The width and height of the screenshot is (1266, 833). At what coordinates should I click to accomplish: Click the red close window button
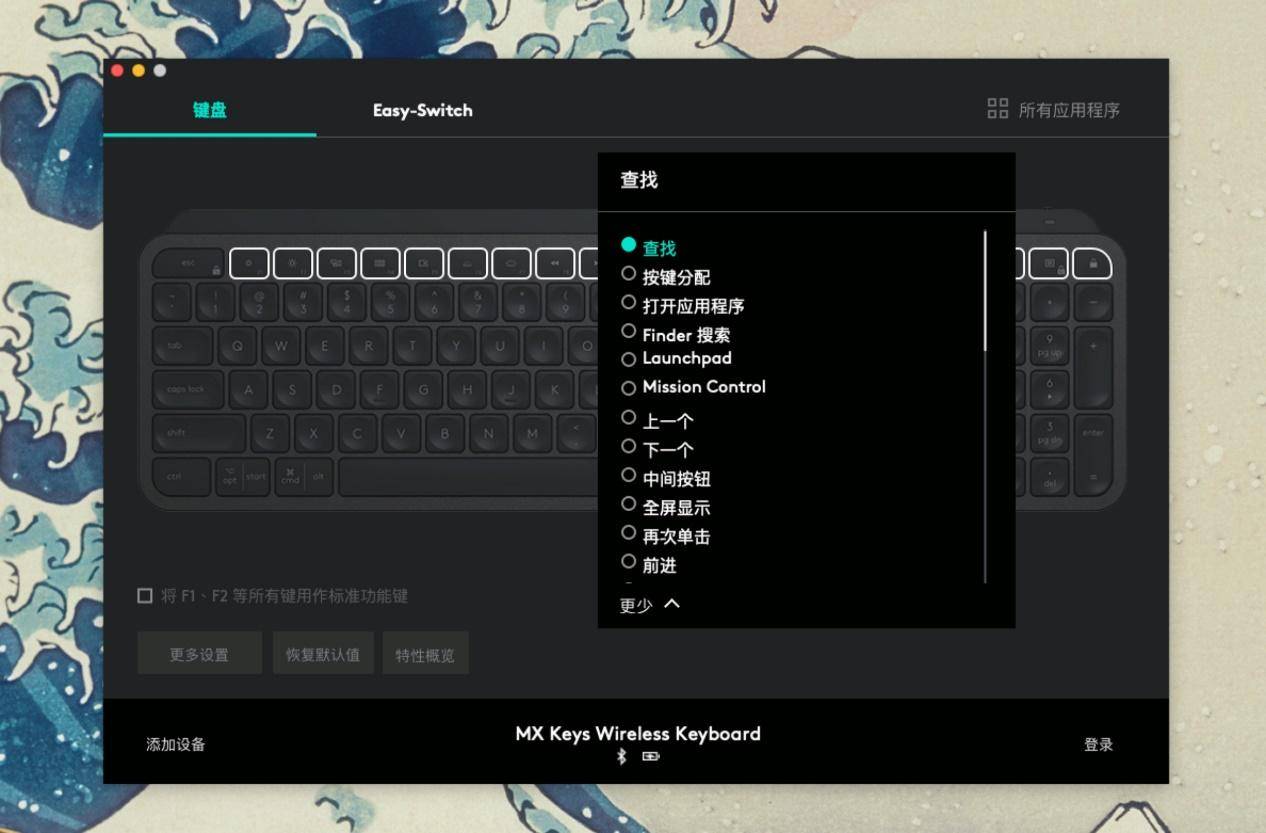click(x=117, y=70)
